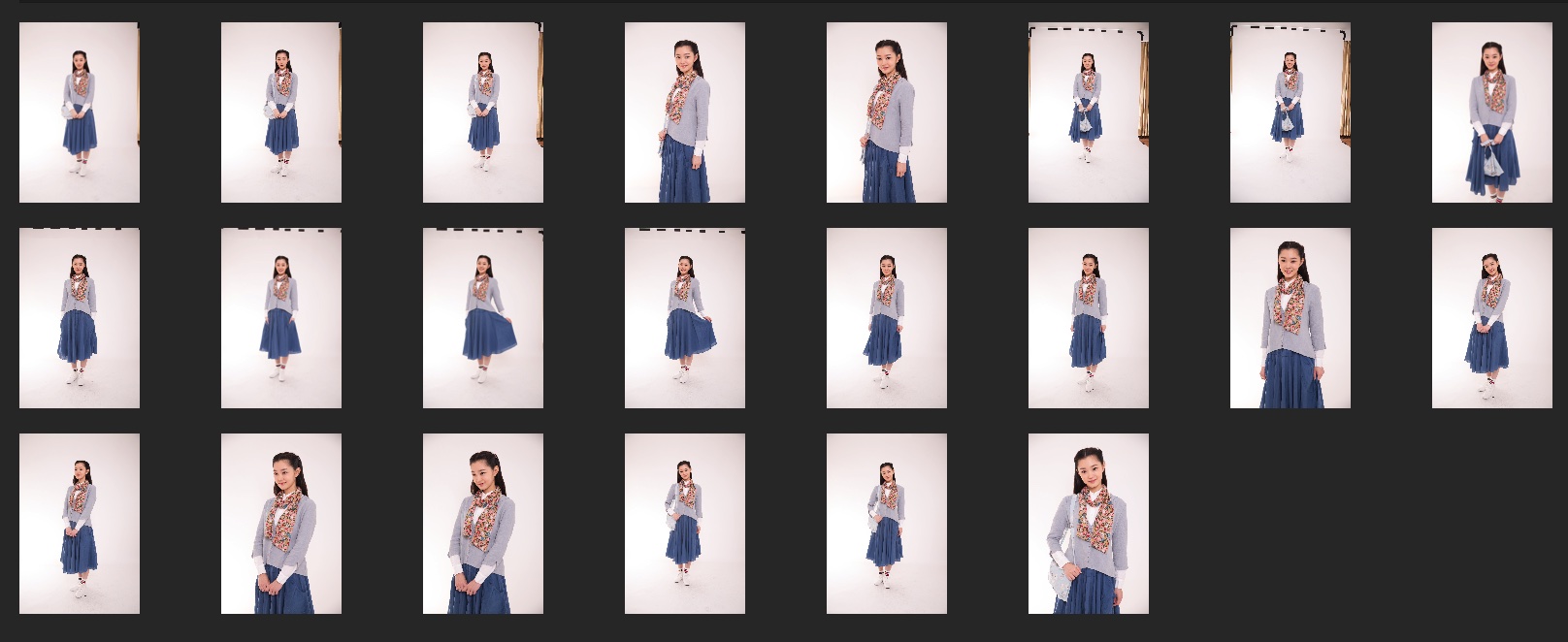Select the first thumbnail in the bottom row
The height and width of the screenshot is (642, 1568).
click(80, 524)
